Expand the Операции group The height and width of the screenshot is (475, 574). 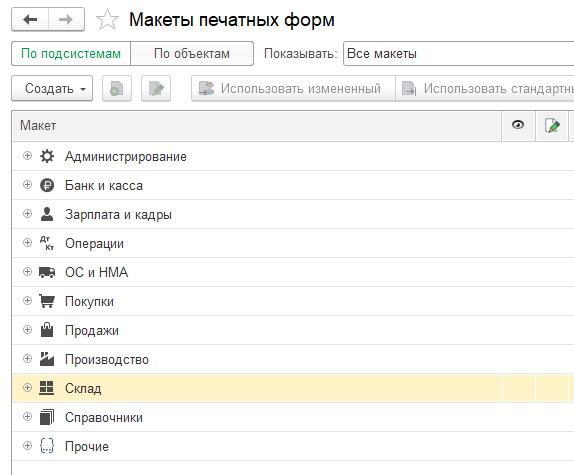27,243
